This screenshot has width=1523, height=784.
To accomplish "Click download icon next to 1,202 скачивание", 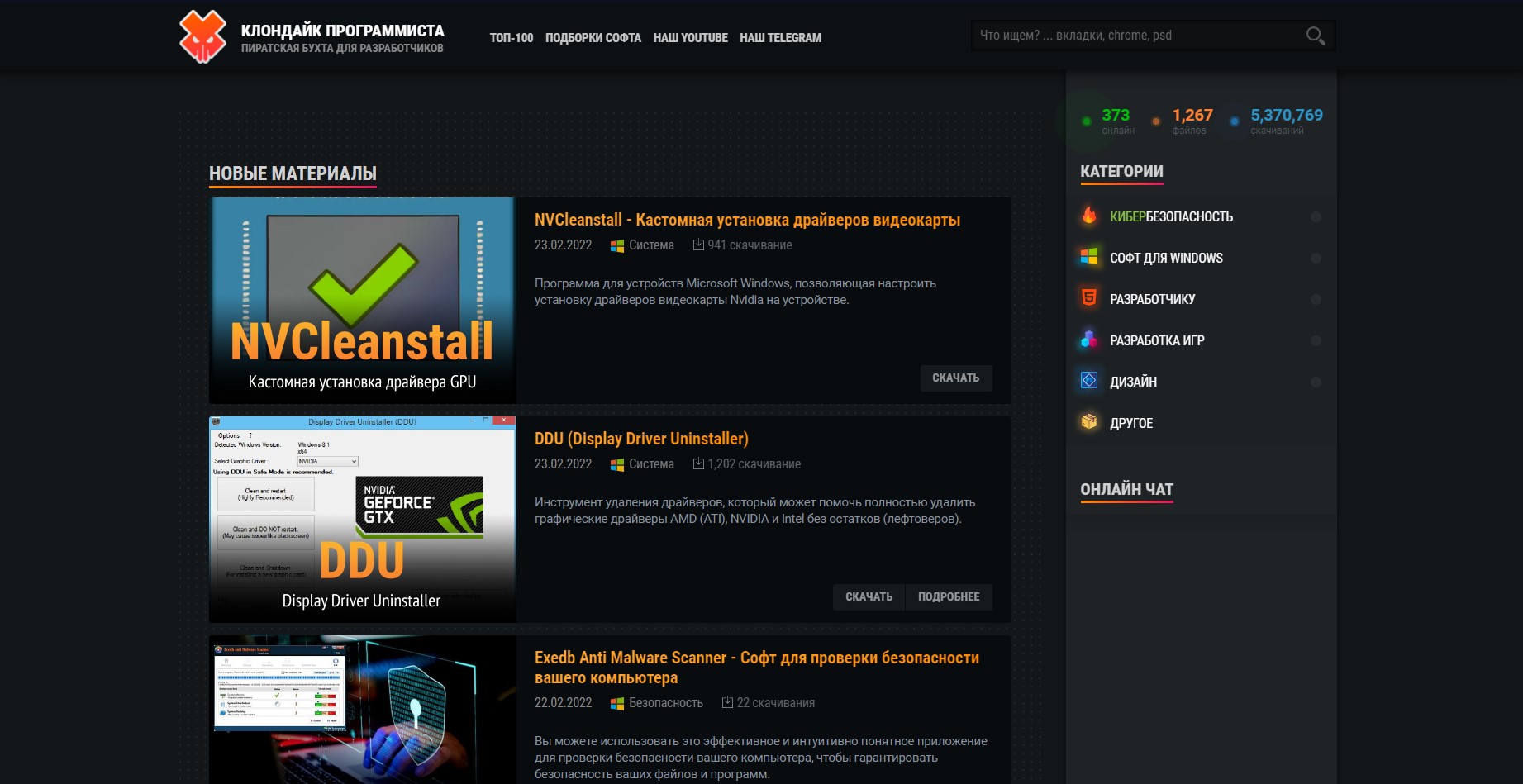I will point(698,463).
